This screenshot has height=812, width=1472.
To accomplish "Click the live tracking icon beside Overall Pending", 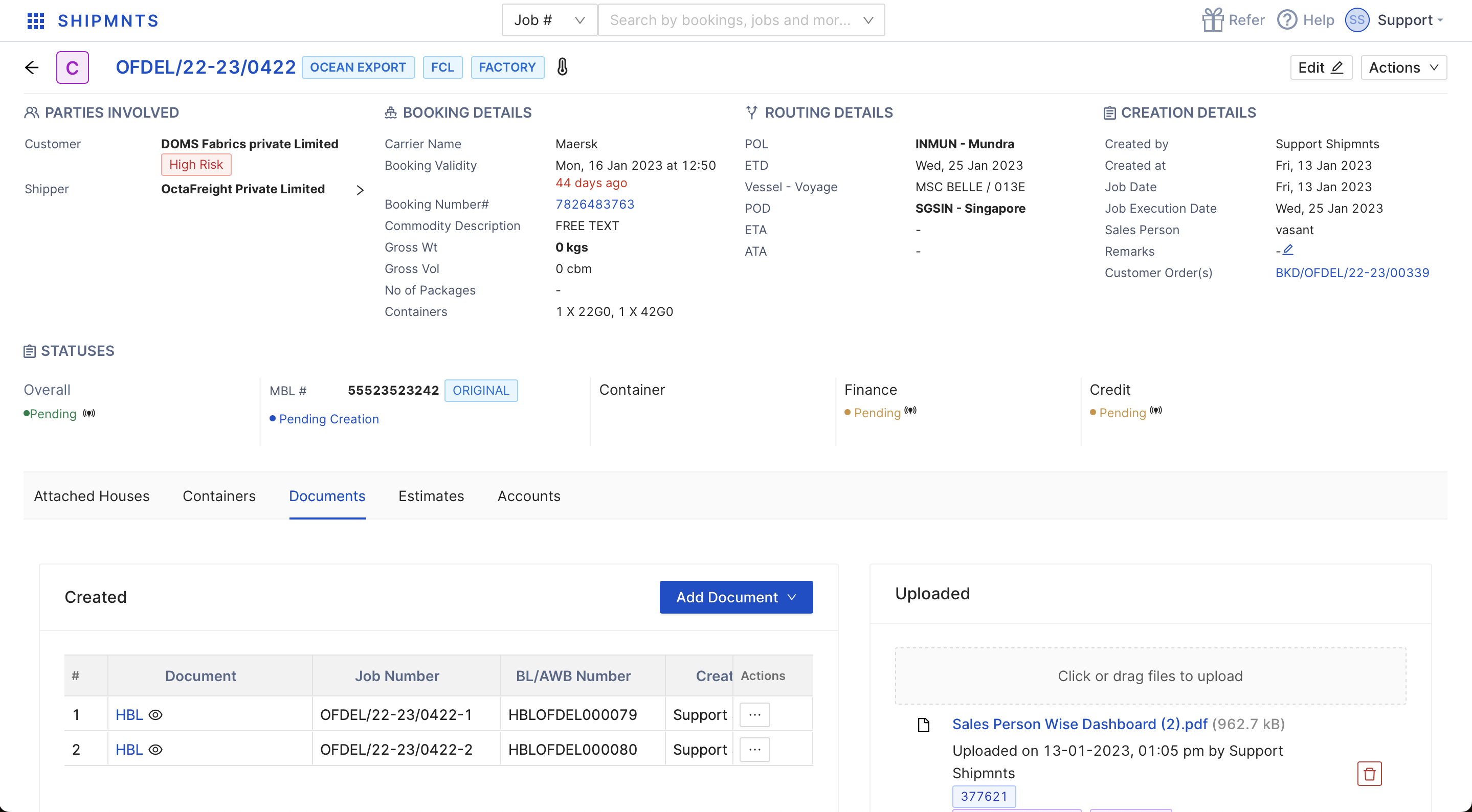I will point(89,413).
